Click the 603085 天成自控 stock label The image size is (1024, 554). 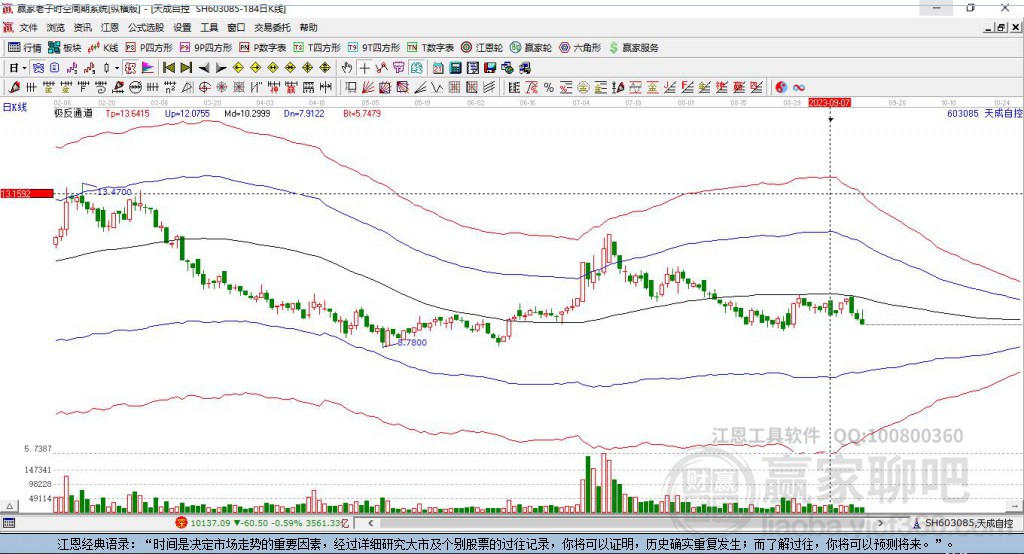pos(985,113)
